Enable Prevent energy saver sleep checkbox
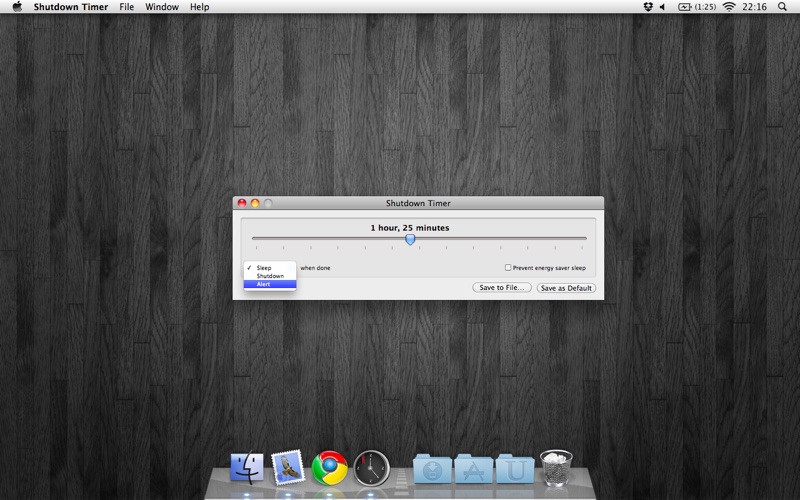800x500 pixels. (x=508, y=267)
